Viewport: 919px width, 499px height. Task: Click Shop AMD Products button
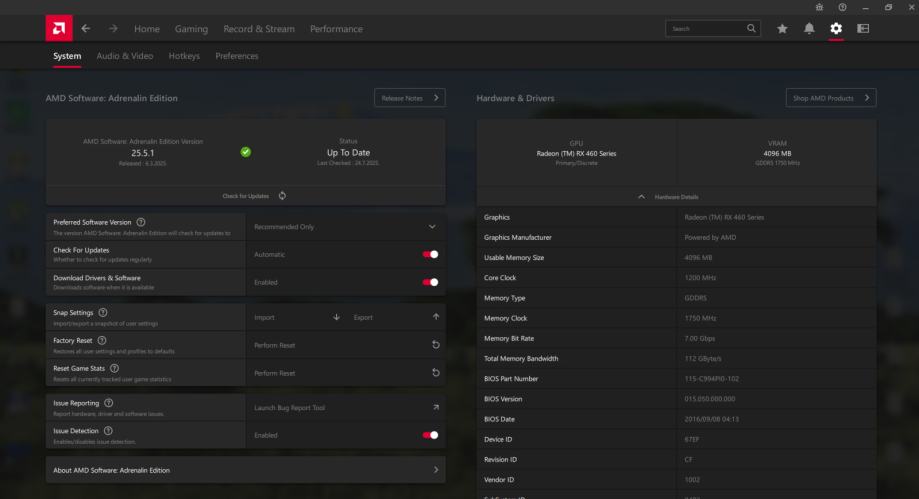pos(831,98)
